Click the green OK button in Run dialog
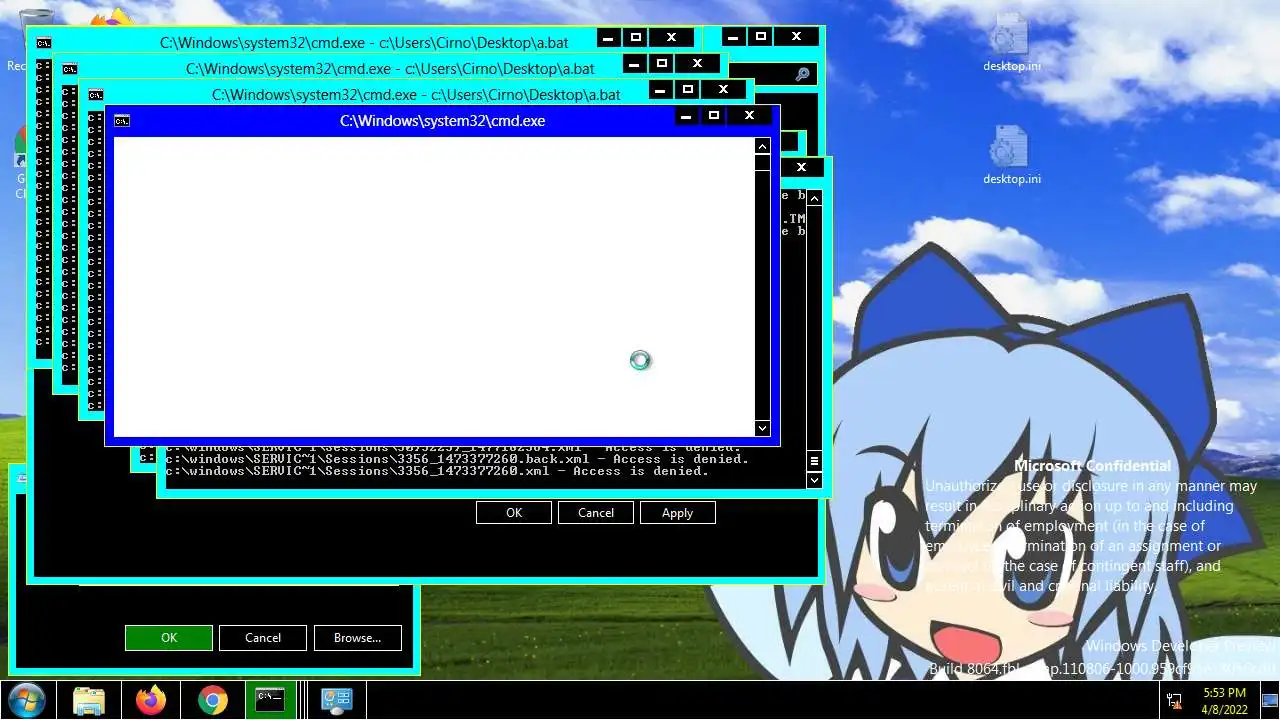Screen dimensions: 1280x720 point(169,638)
